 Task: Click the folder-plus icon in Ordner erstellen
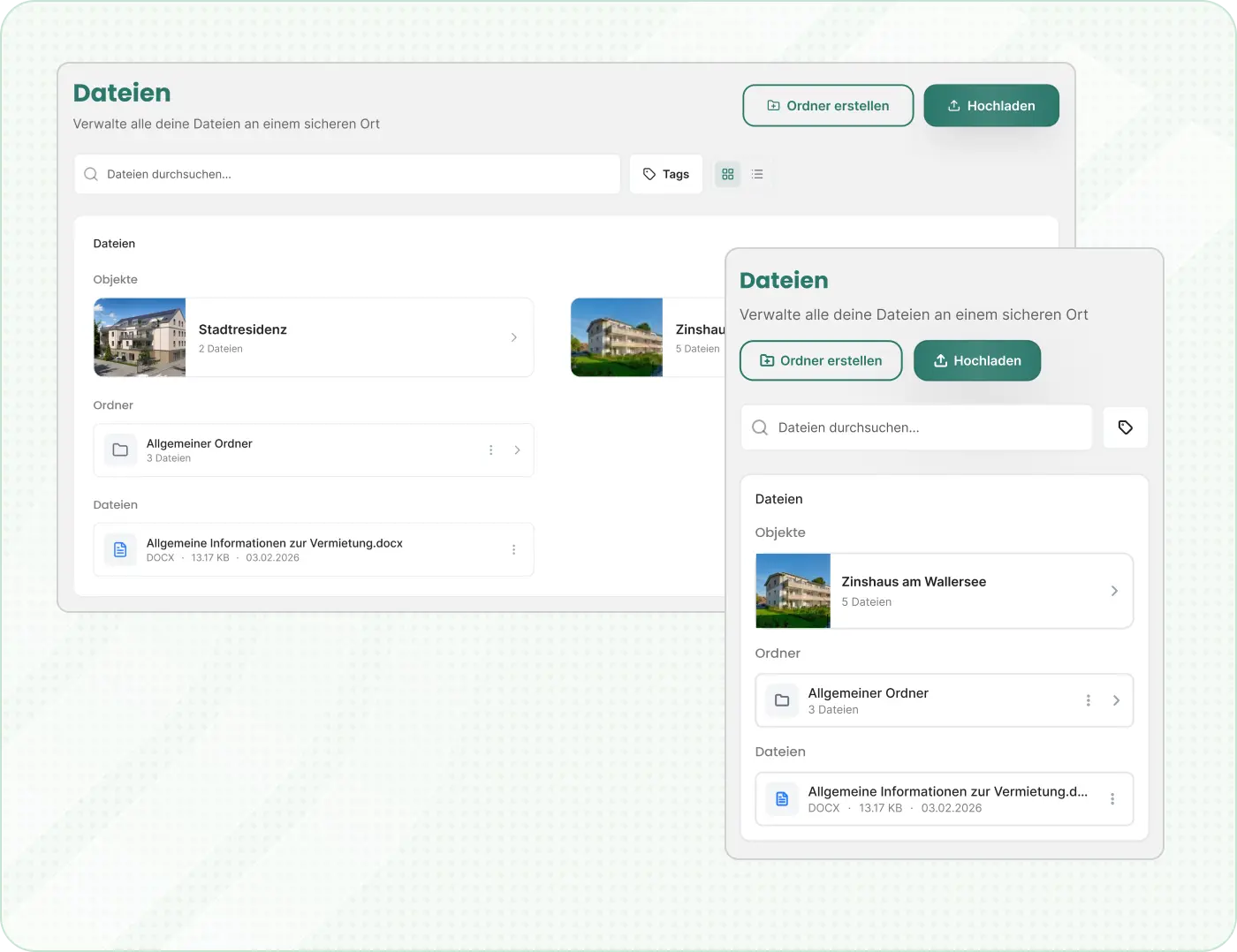pos(770,105)
